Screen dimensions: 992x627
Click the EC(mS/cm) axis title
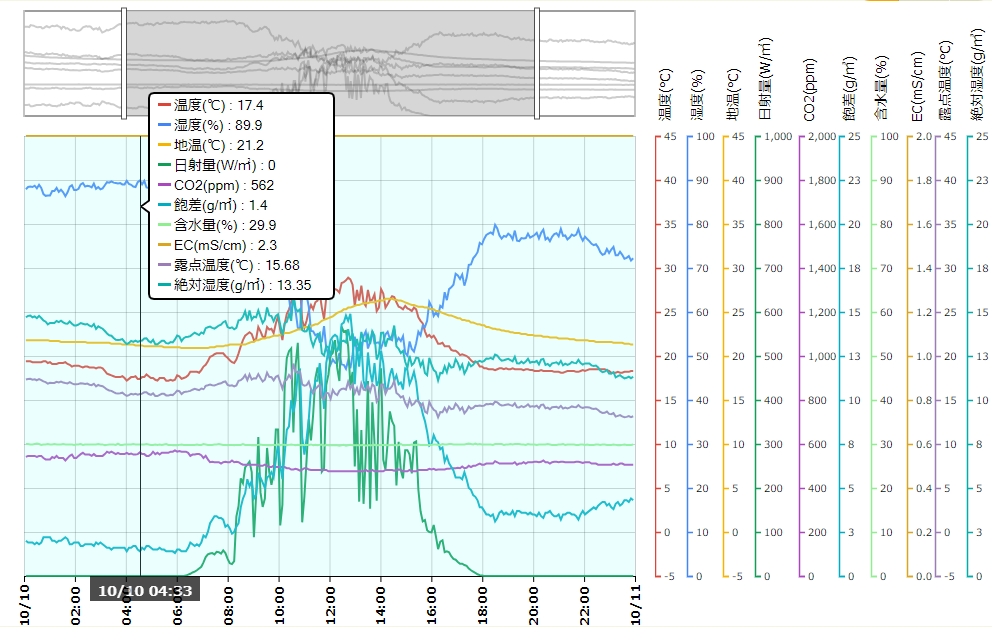pos(917,88)
